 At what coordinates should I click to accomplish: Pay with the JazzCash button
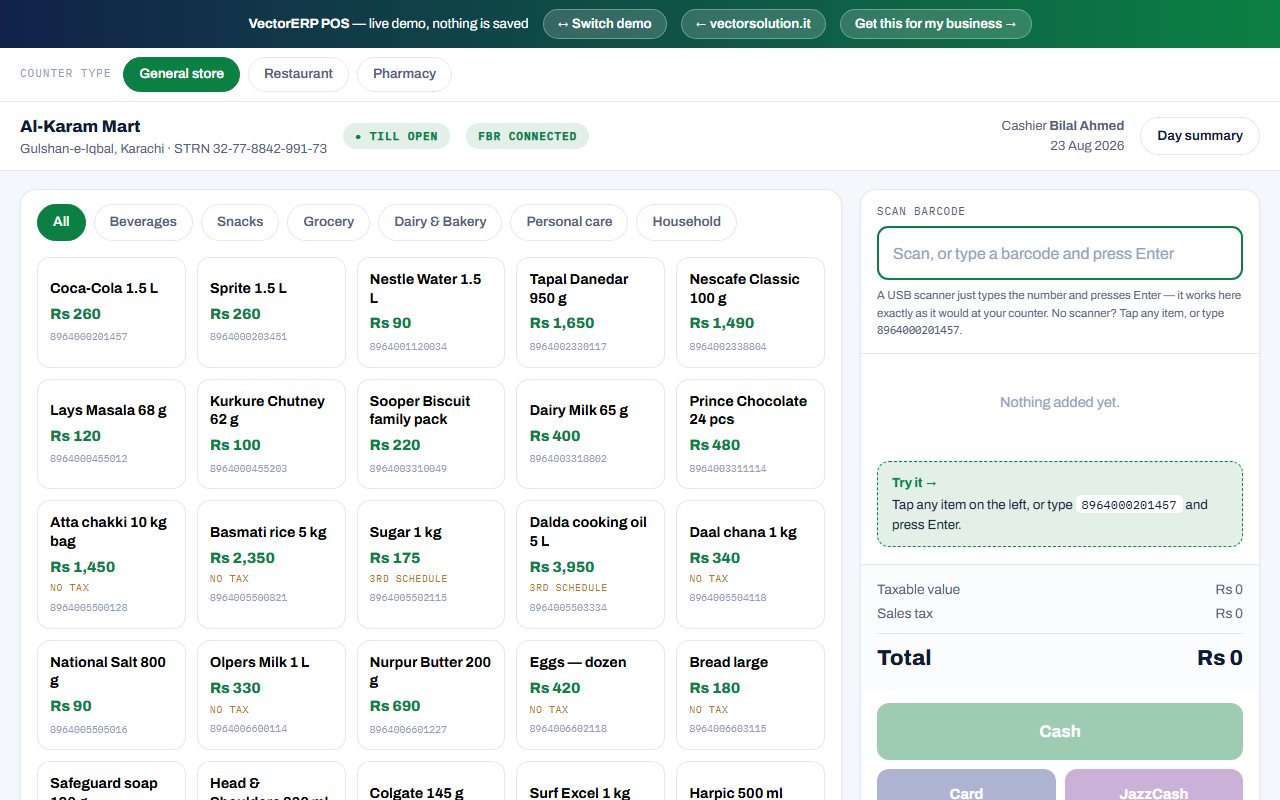(1154, 785)
